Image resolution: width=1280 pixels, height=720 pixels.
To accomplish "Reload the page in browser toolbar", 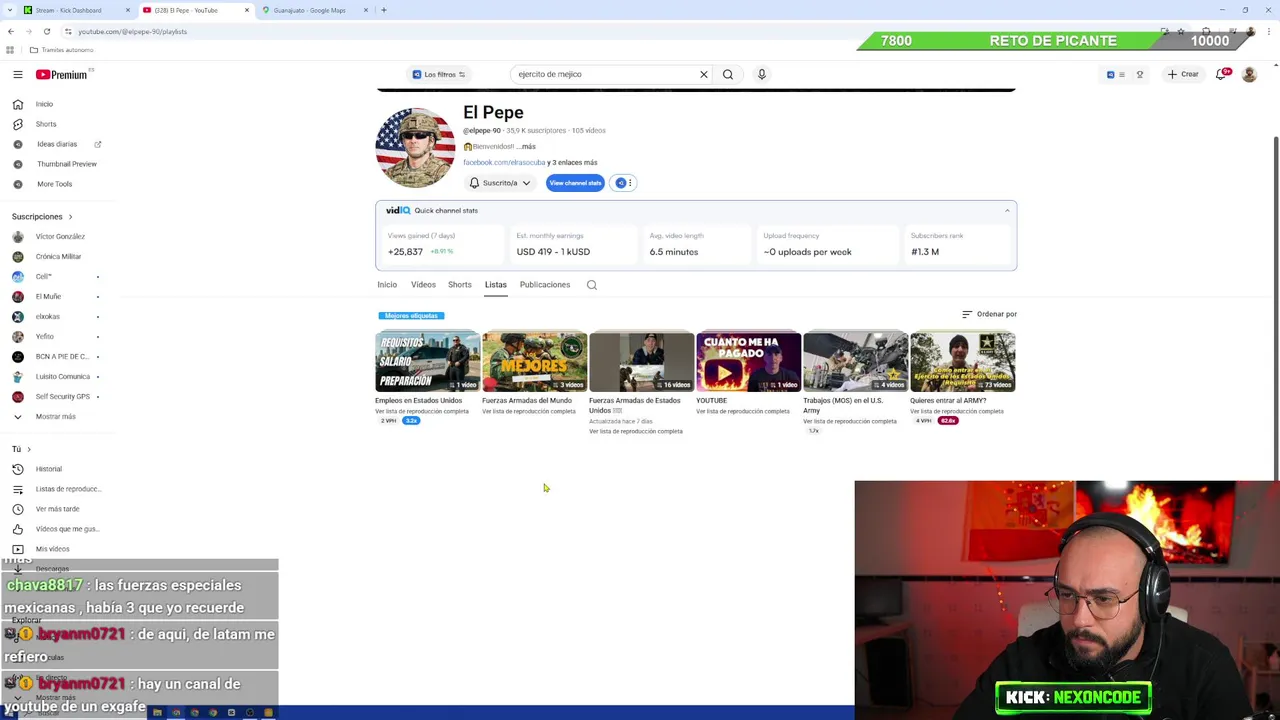I will pos(46,31).
